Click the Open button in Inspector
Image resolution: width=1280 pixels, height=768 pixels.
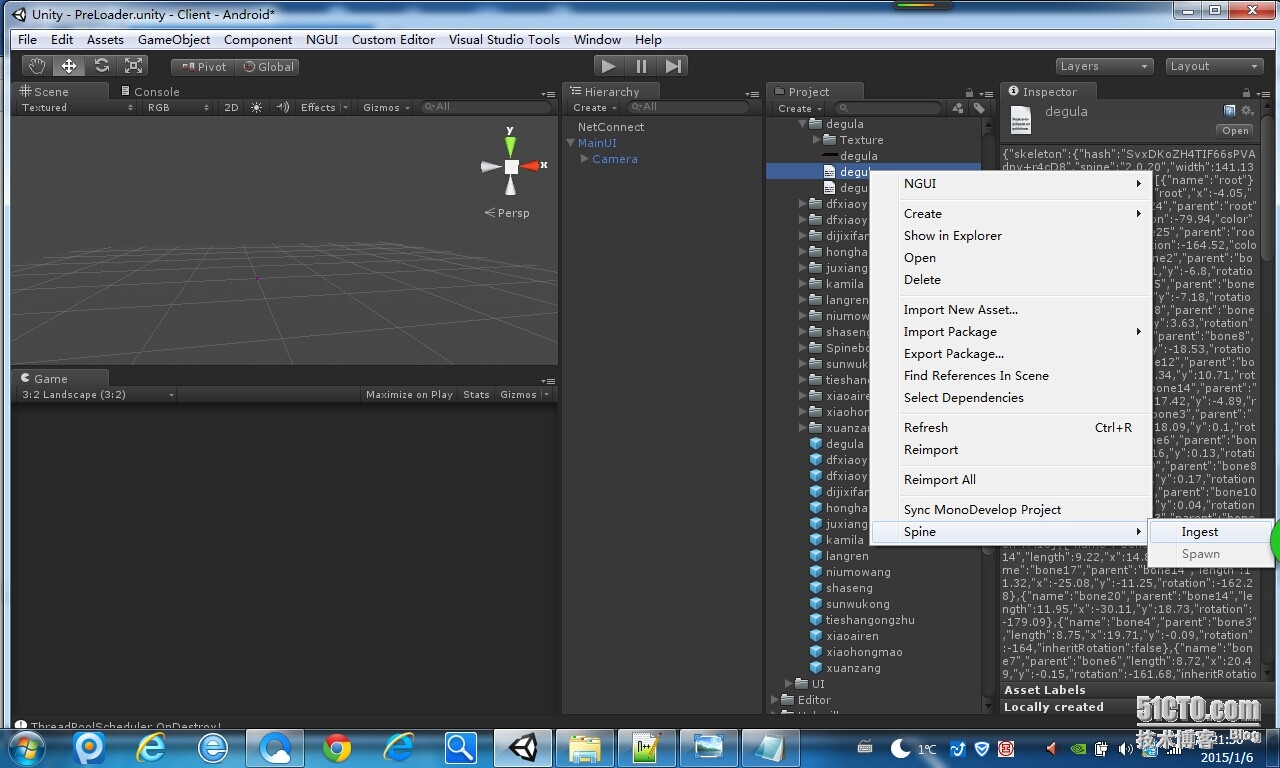(1235, 130)
